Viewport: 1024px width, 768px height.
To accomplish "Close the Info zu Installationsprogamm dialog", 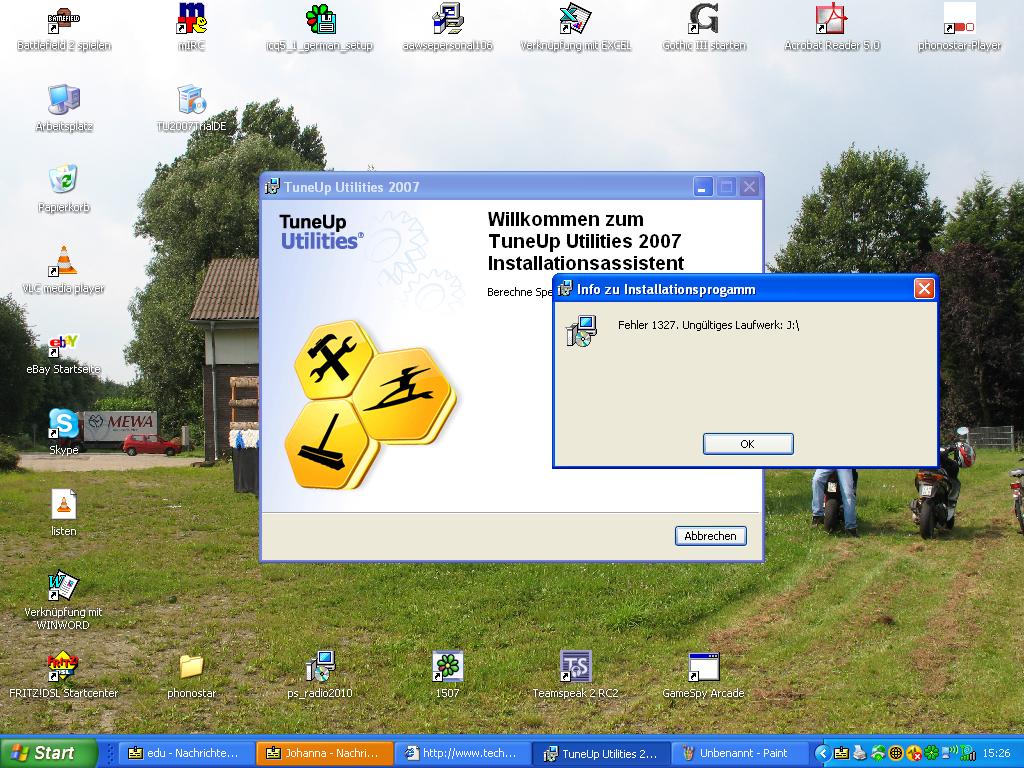I will [924, 289].
